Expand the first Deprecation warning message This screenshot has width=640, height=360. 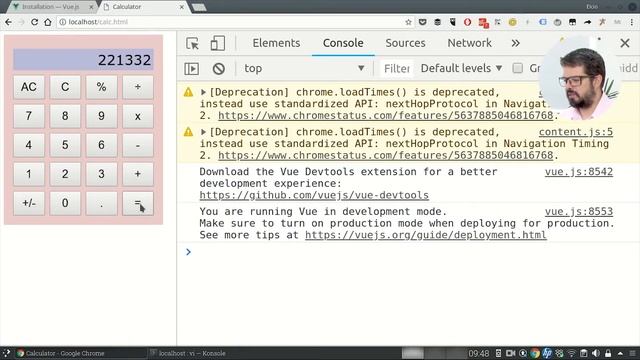point(203,92)
